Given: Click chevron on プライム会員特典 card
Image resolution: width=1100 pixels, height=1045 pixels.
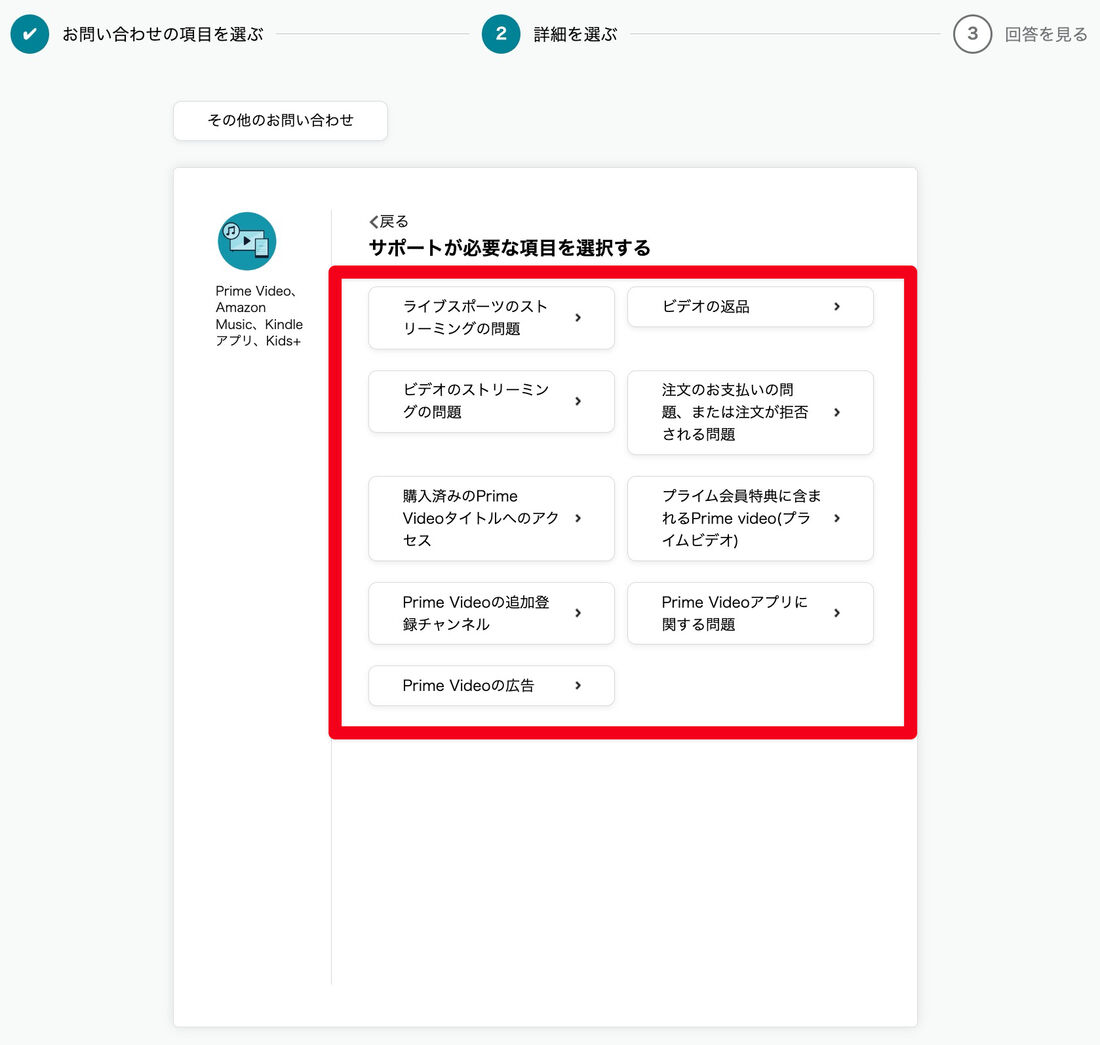Looking at the screenshot, I should coord(837,518).
